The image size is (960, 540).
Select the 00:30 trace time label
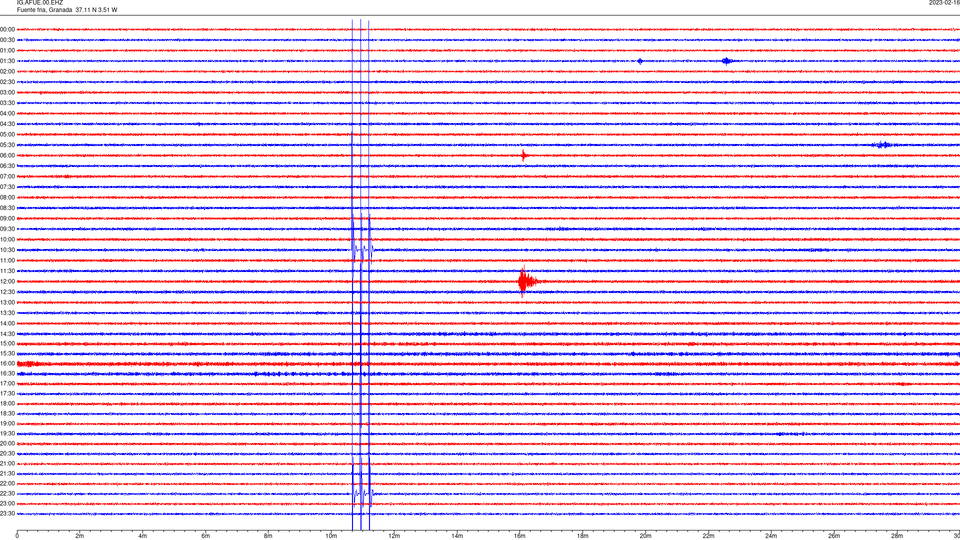[x=7, y=40]
